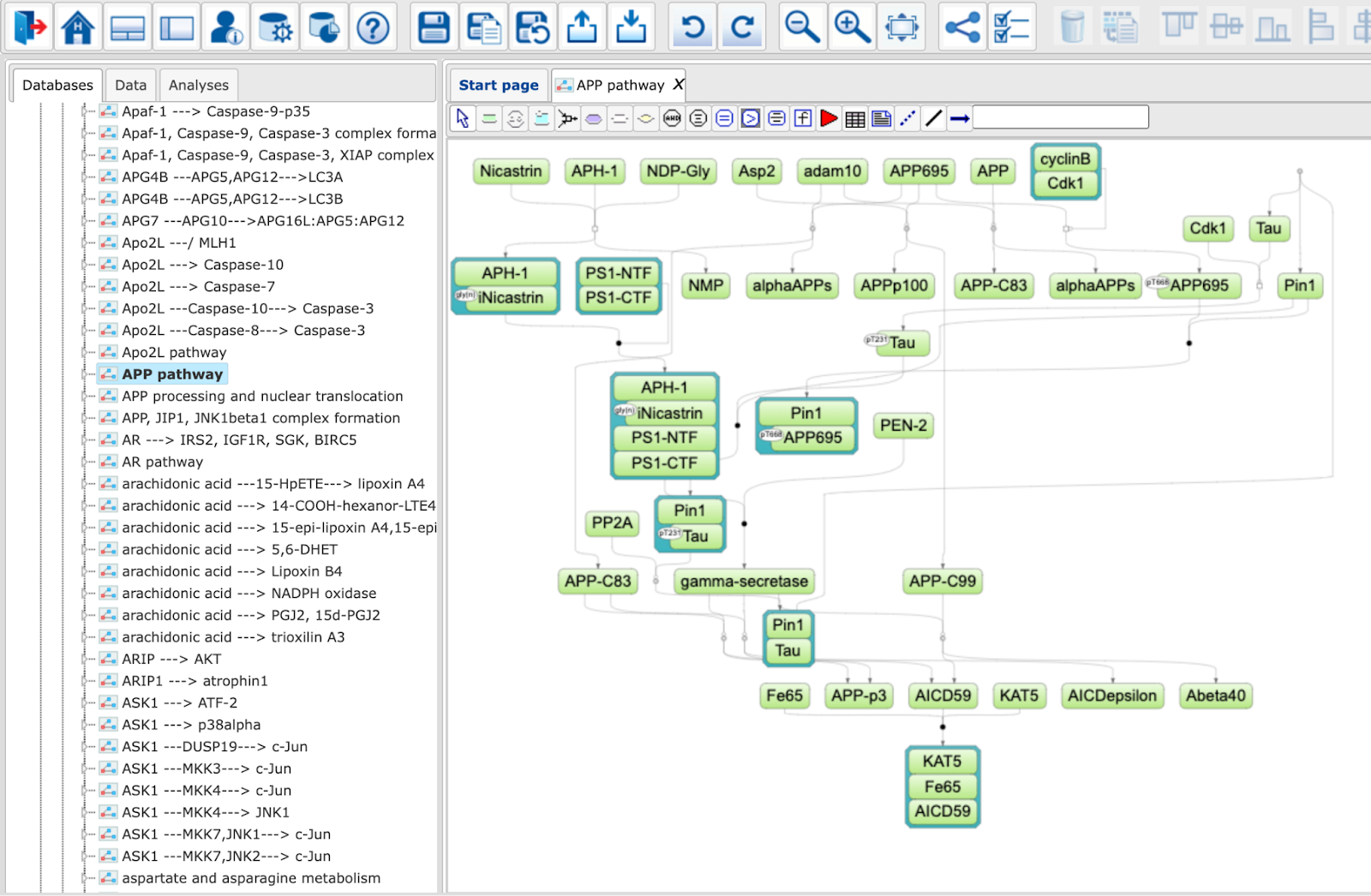Pick the dotted line edge tool
The image size is (1371, 896).
point(907,118)
